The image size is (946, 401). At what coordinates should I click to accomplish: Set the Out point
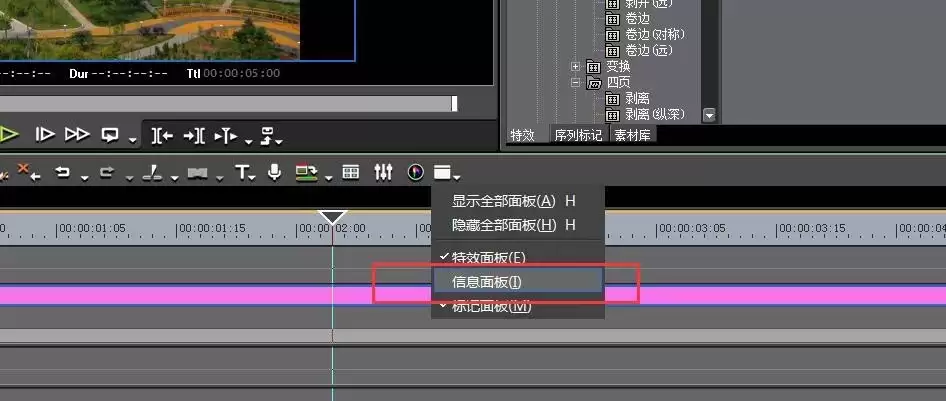pos(194,136)
